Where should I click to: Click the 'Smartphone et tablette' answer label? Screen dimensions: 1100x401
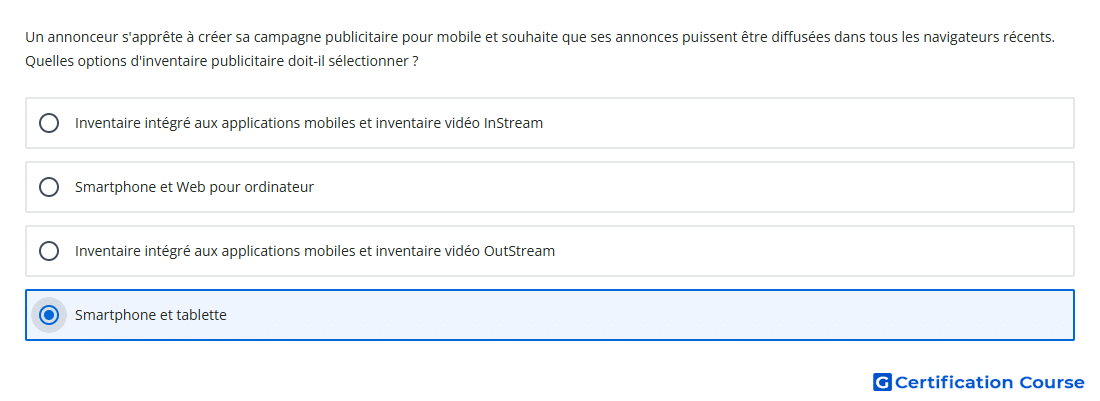click(151, 315)
